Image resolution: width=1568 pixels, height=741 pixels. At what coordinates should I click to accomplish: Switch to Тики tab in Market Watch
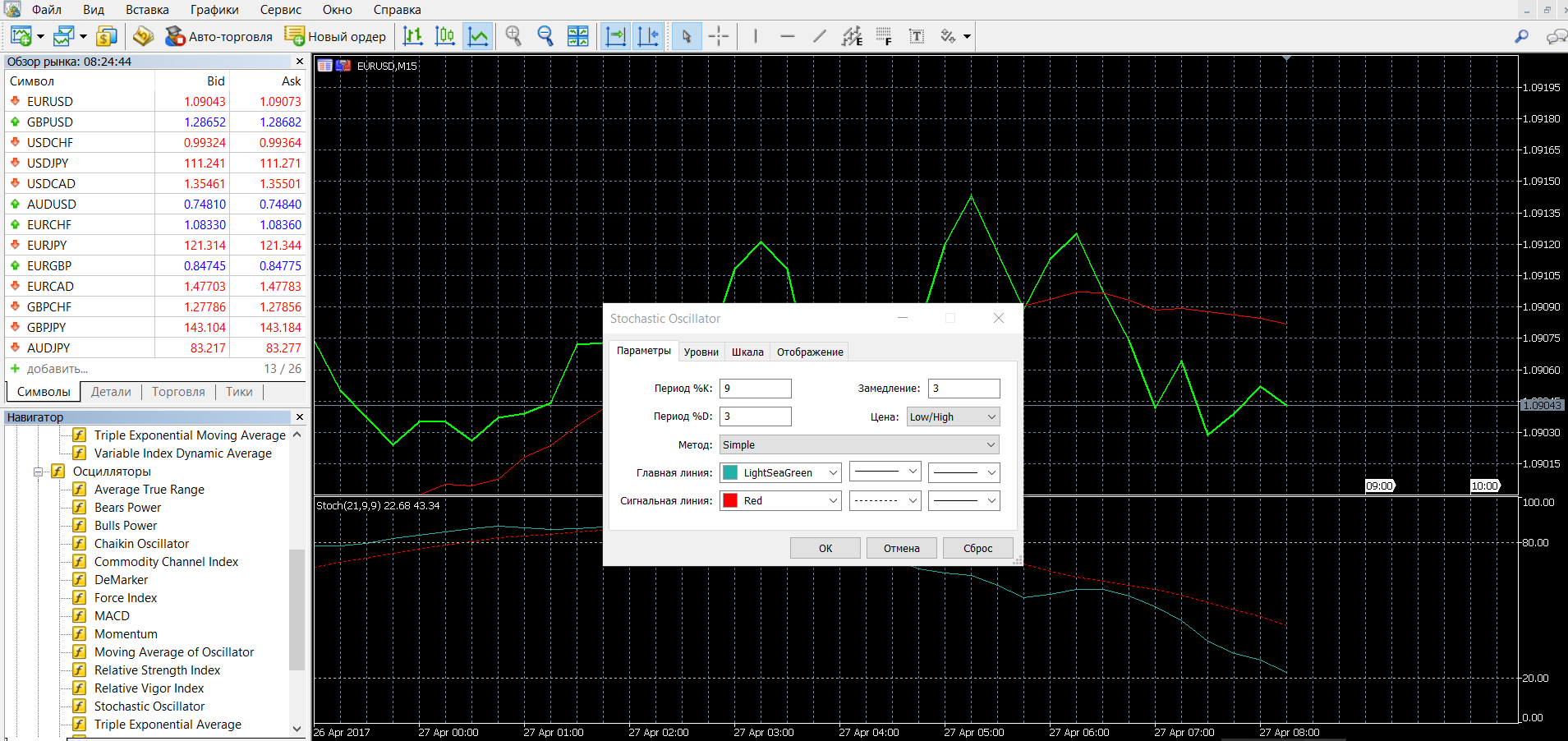click(x=239, y=392)
